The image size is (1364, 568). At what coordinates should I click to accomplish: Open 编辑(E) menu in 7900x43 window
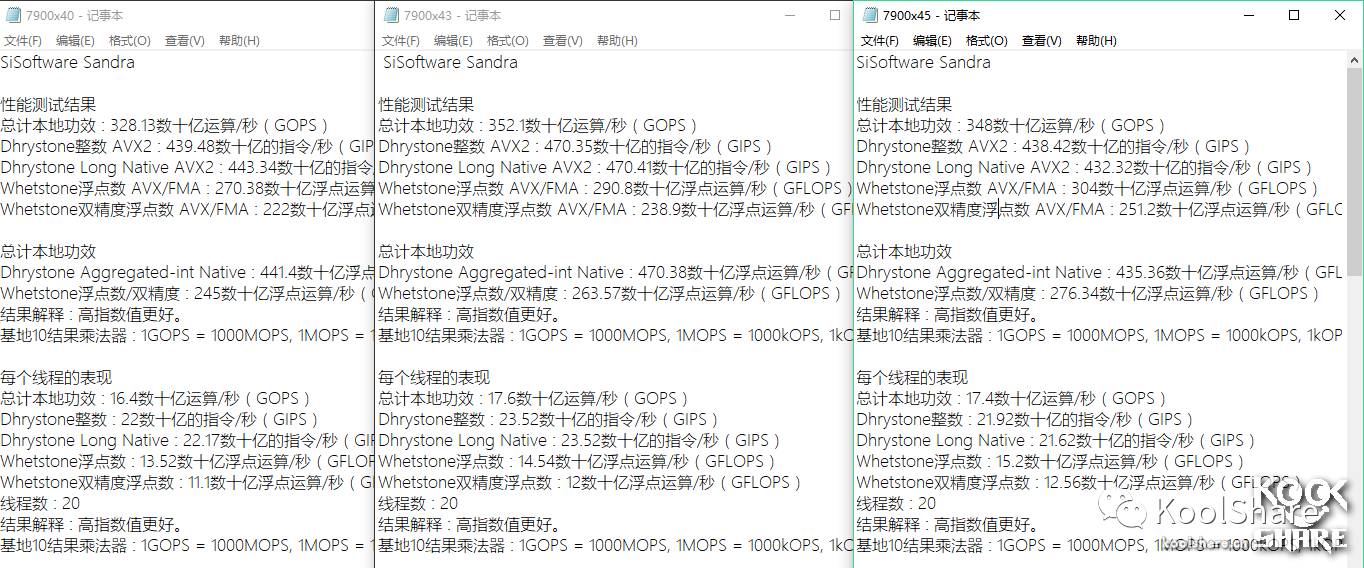(453, 41)
